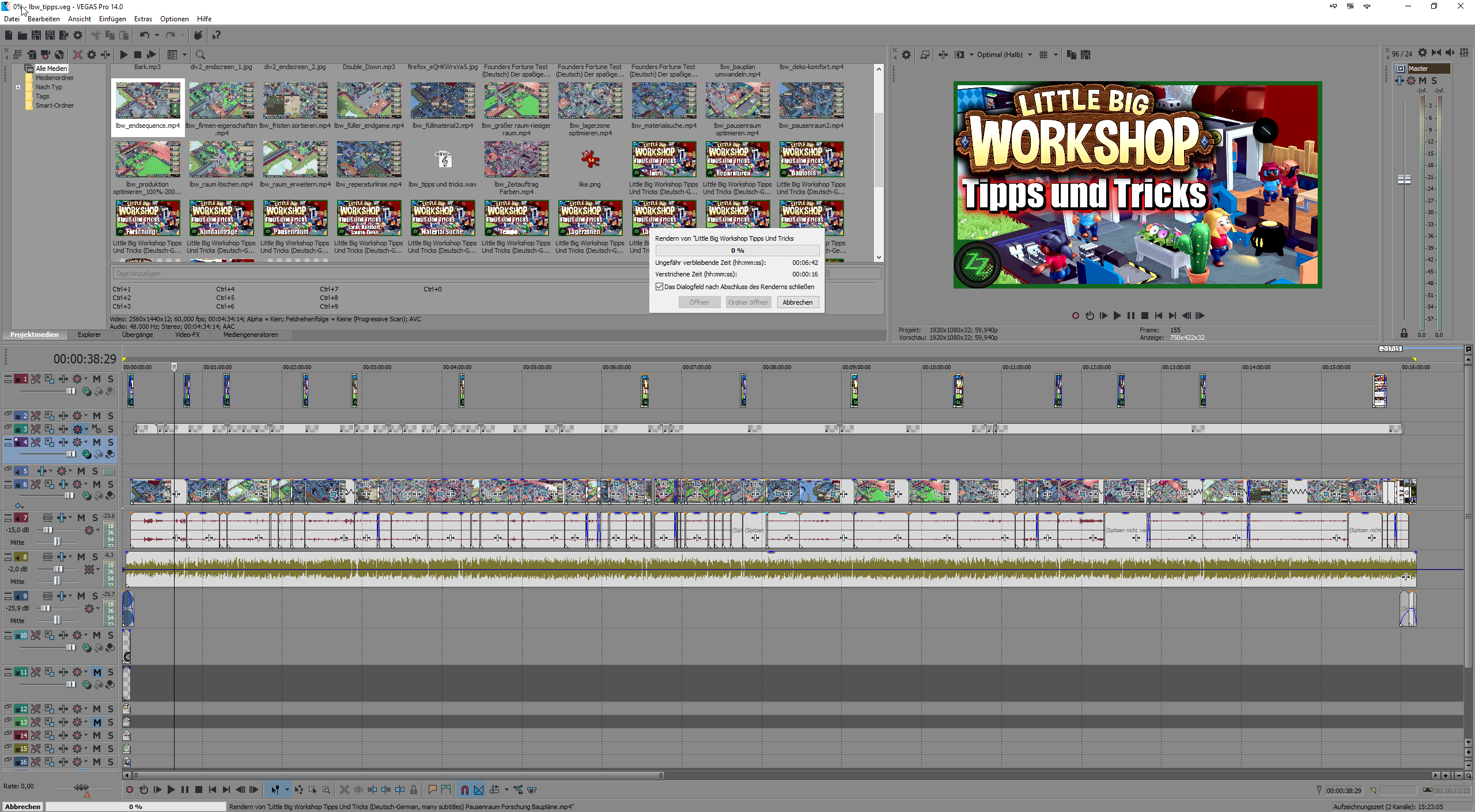Screen dimensions: 1475x812
Task: Toggle snapping magnet icon in timeline toolbar
Action: [x=464, y=790]
